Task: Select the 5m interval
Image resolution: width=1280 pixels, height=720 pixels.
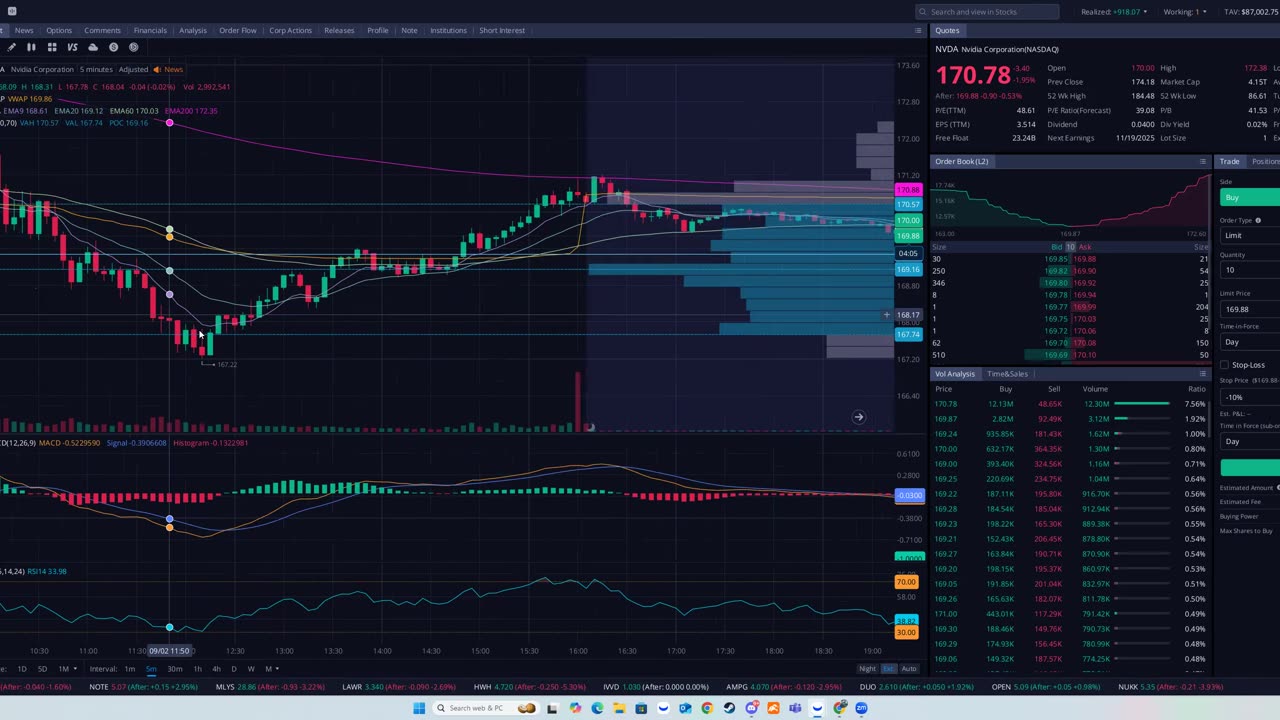Action: [151, 669]
